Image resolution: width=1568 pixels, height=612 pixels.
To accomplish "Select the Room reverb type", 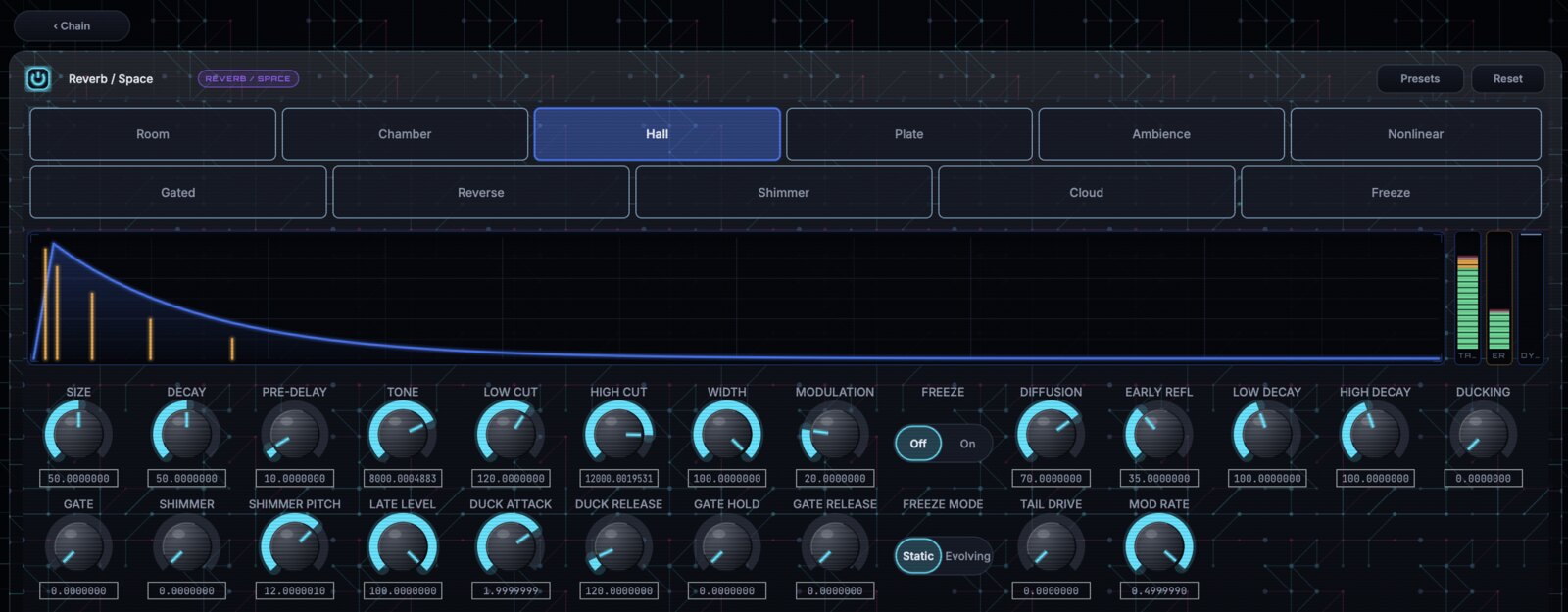I will (x=153, y=134).
